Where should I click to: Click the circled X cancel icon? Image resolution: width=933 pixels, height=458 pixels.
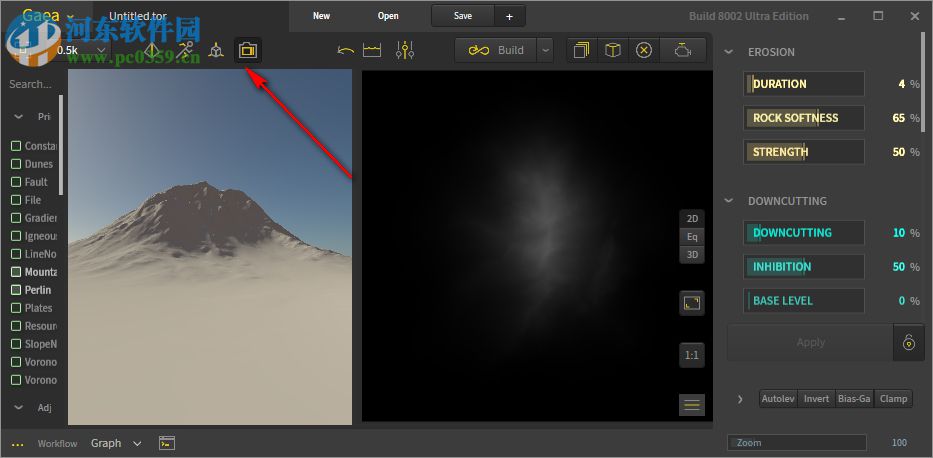tap(644, 51)
